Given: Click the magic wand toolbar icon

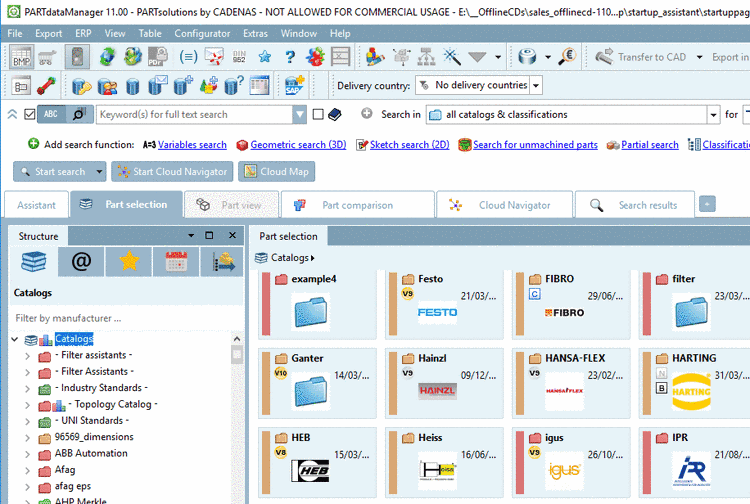Looking at the screenshot, I should 451,57.
